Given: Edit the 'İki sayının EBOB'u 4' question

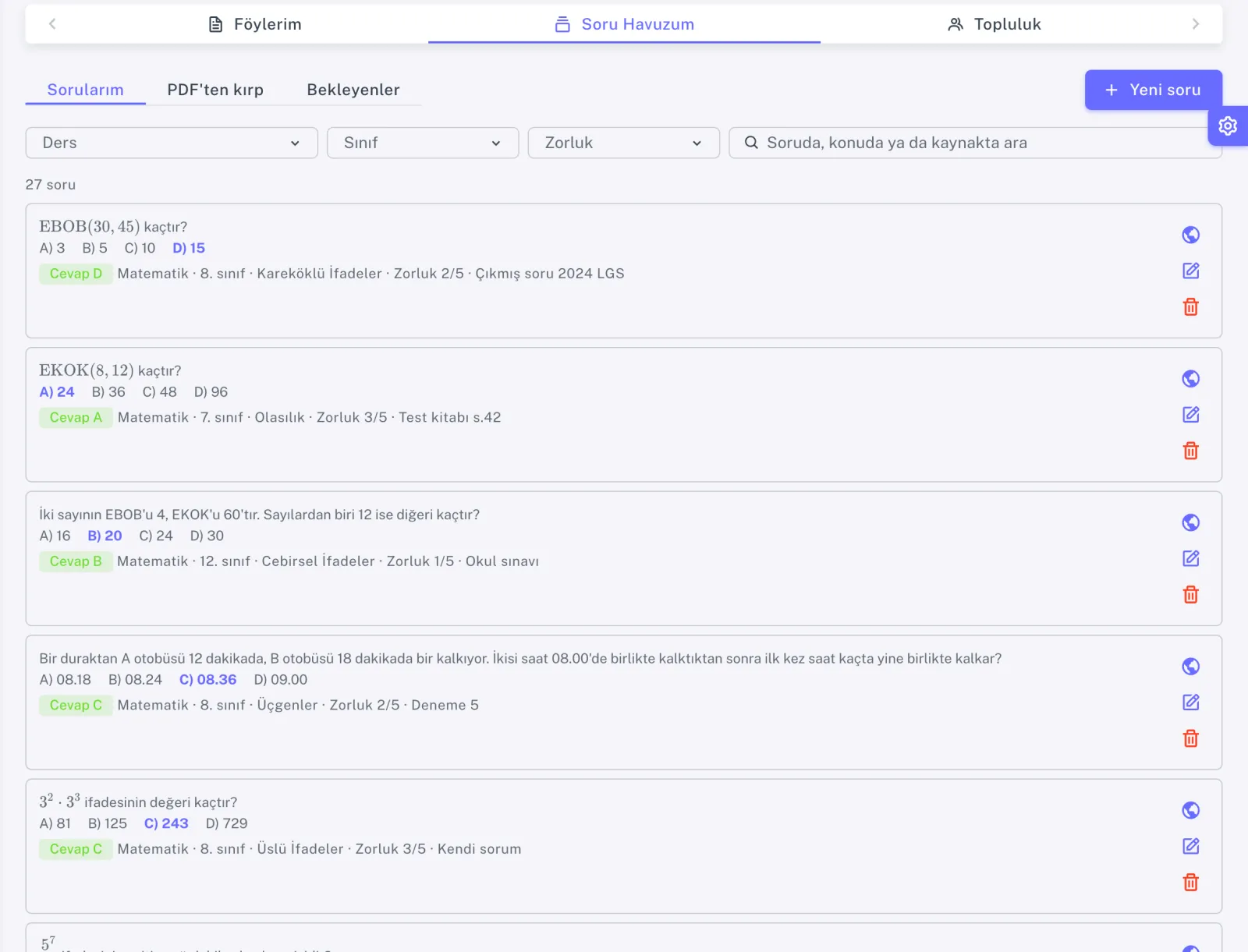Looking at the screenshot, I should [x=1190, y=558].
